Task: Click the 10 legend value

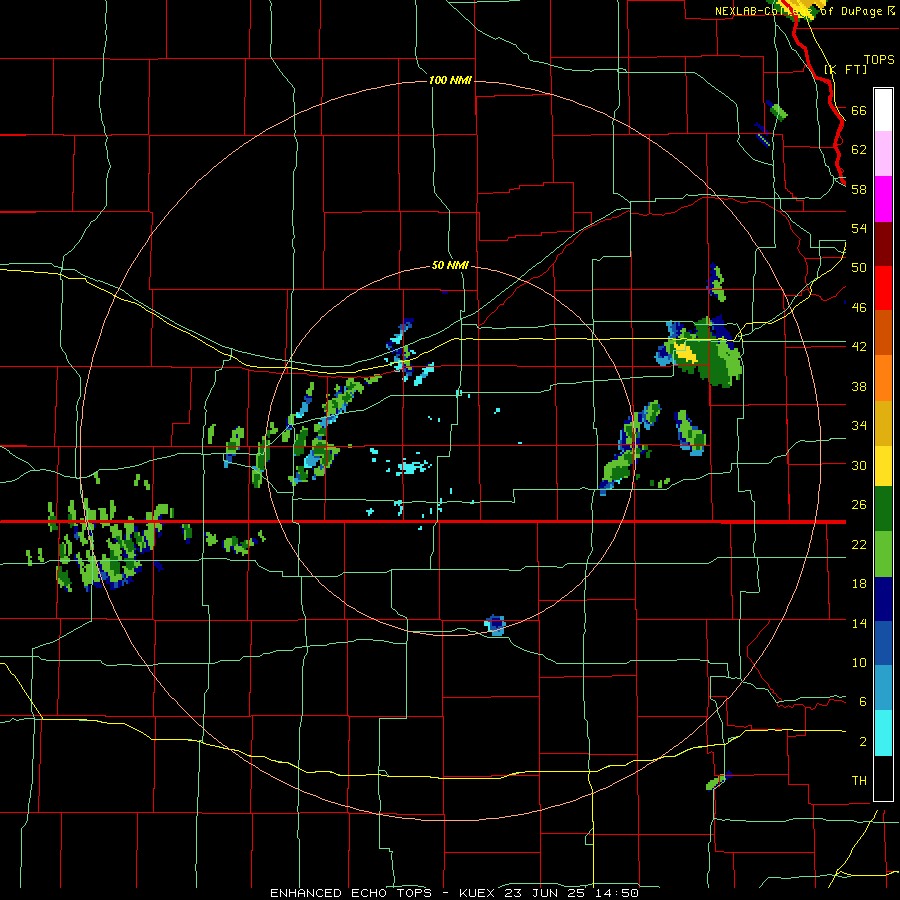Action: [859, 662]
